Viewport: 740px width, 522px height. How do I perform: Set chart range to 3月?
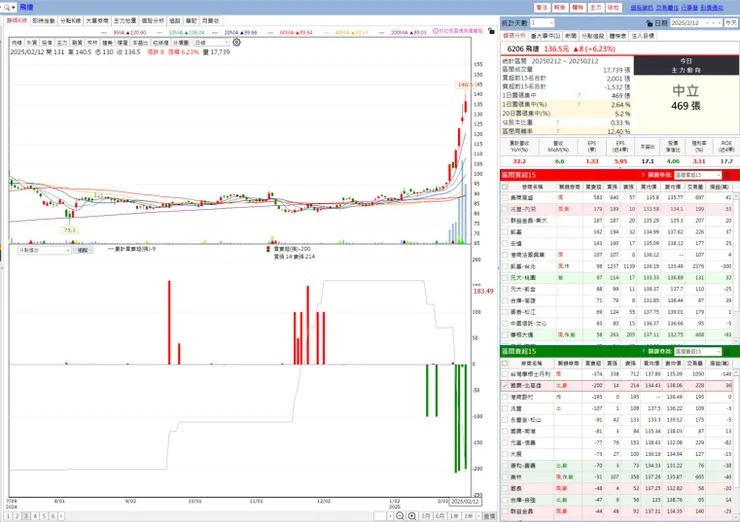426,516
